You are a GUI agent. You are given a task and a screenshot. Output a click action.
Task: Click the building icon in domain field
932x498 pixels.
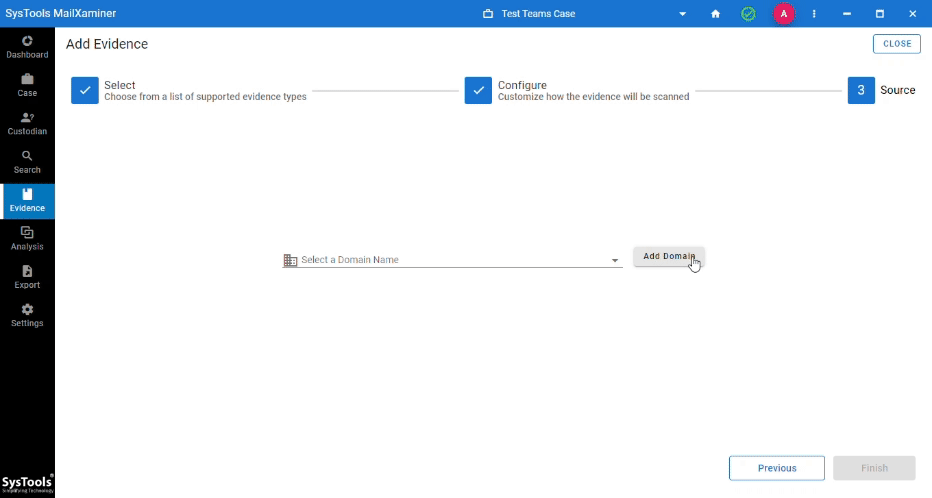pyautogui.click(x=290, y=260)
